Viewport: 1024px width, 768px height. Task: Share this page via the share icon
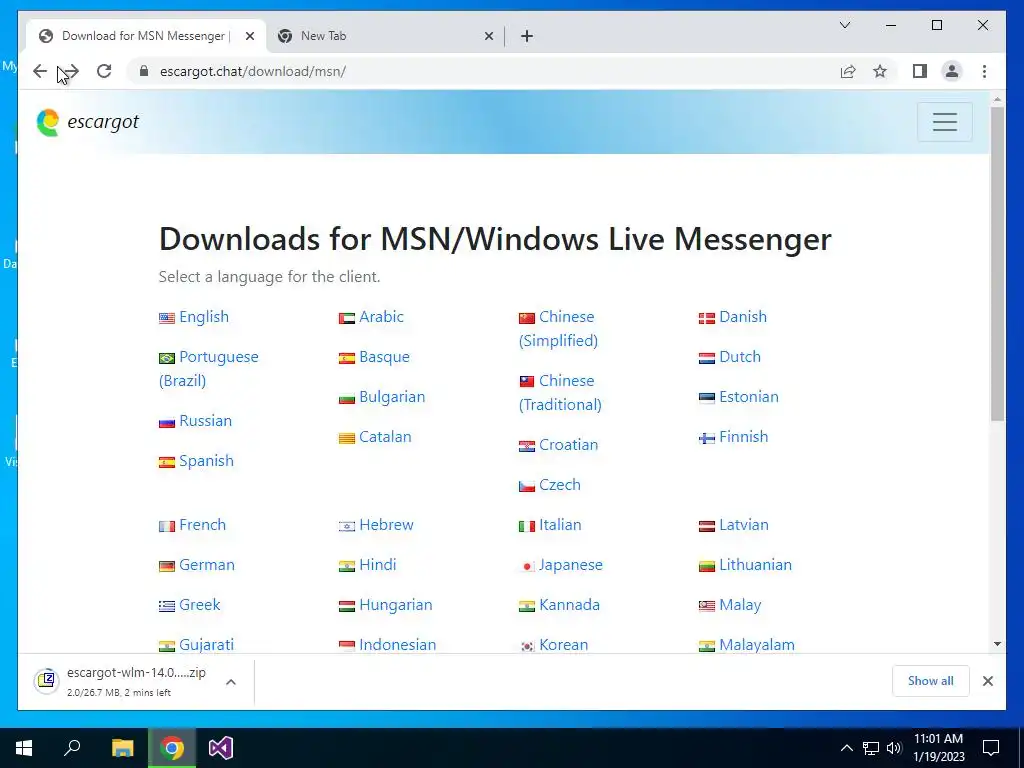[848, 71]
